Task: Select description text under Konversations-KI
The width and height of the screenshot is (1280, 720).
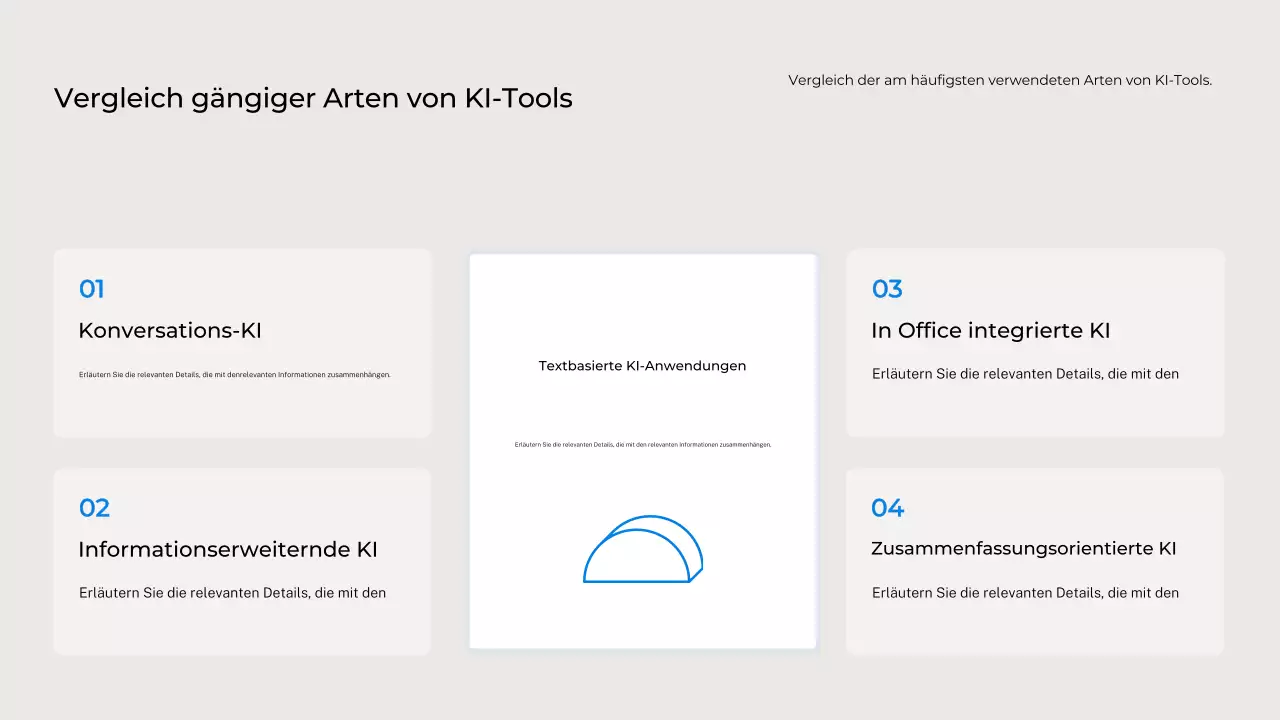Action: 235,373
